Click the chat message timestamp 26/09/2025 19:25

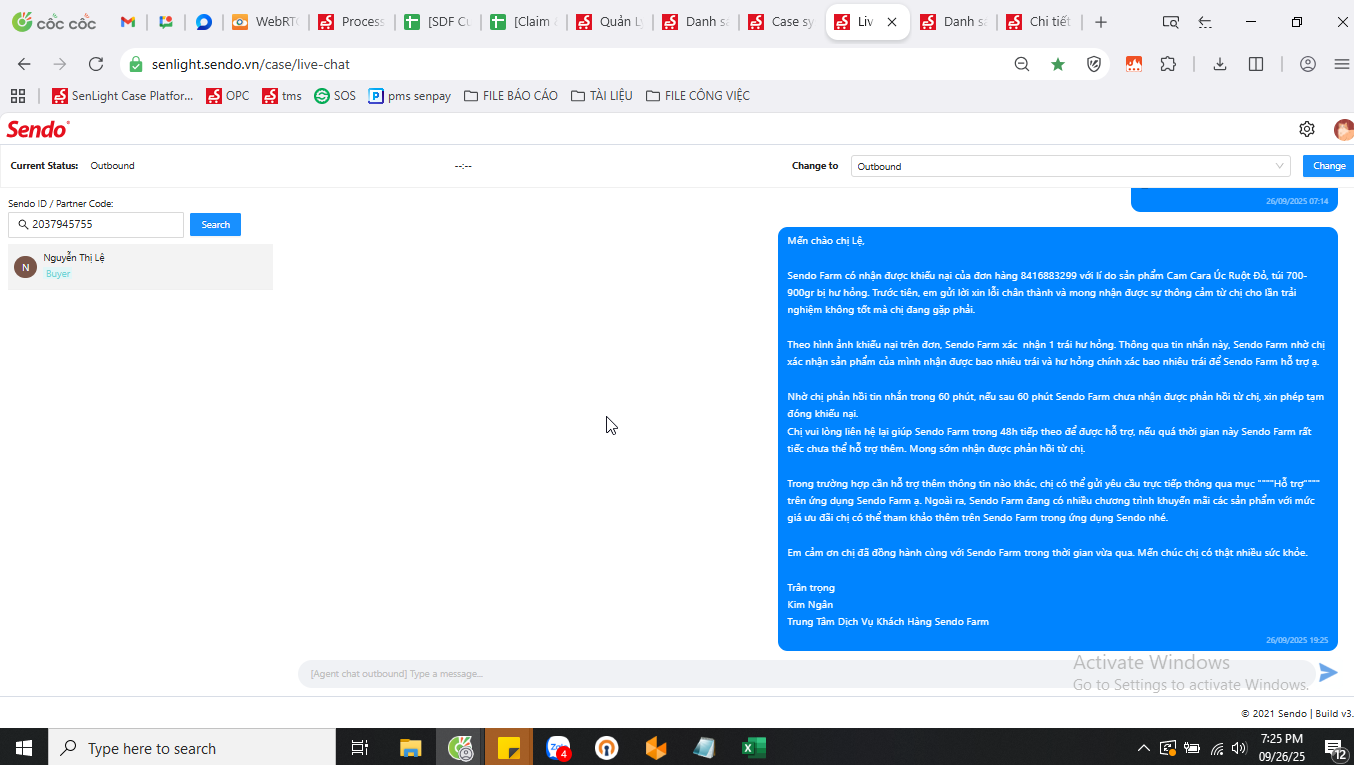pyautogui.click(x=1297, y=640)
